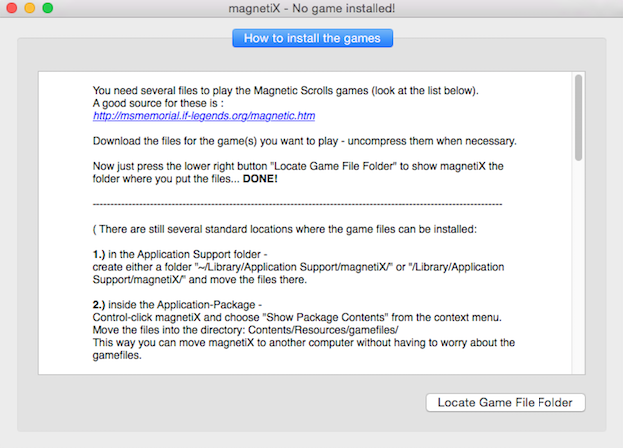Click the "This way you can move magnetiX" line
This screenshot has height=448, width=623.
click(x=304, y=343)
